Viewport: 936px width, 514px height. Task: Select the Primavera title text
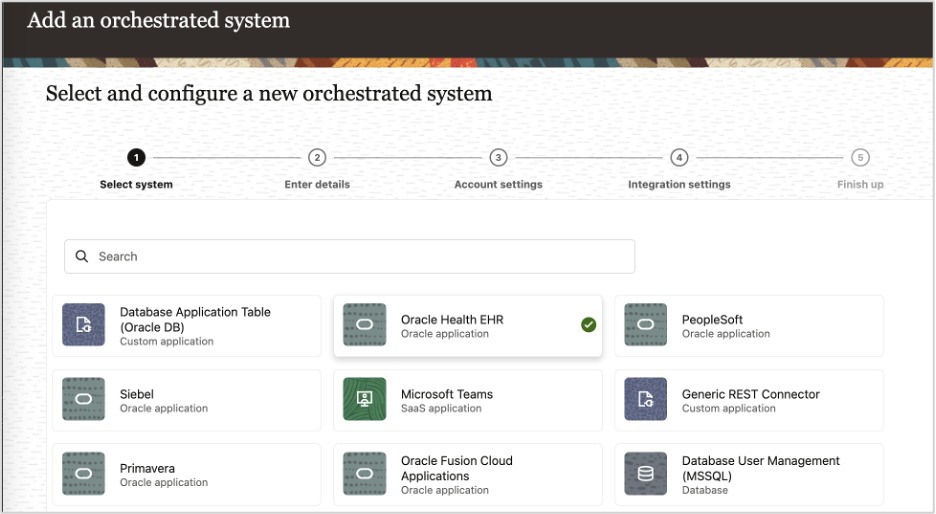147,469
